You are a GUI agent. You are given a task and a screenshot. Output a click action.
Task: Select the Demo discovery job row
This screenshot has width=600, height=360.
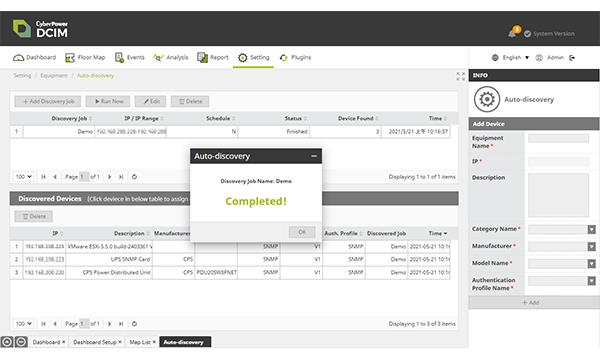pos(230,132)
